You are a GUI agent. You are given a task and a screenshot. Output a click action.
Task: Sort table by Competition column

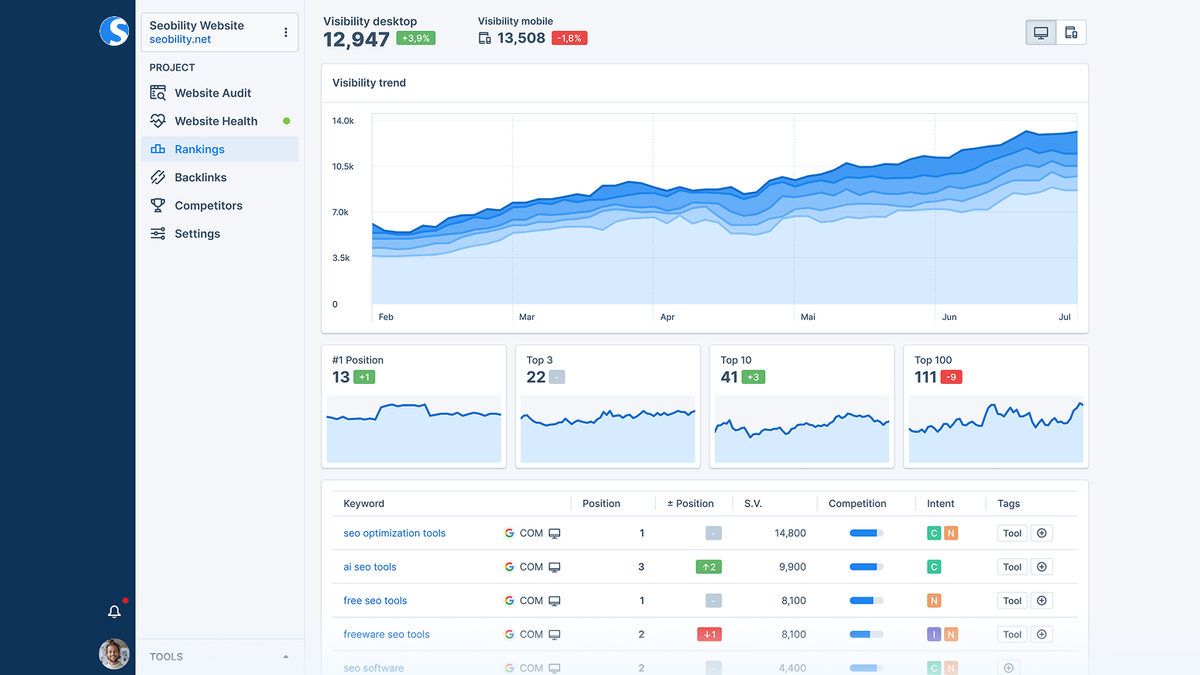(857, 504)
